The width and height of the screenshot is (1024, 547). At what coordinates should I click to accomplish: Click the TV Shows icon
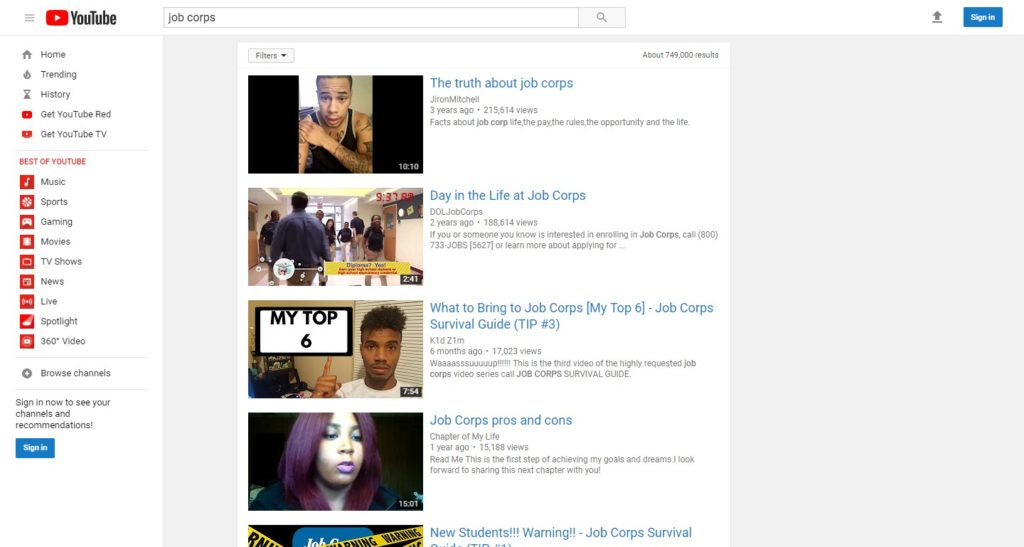(27, 262)
